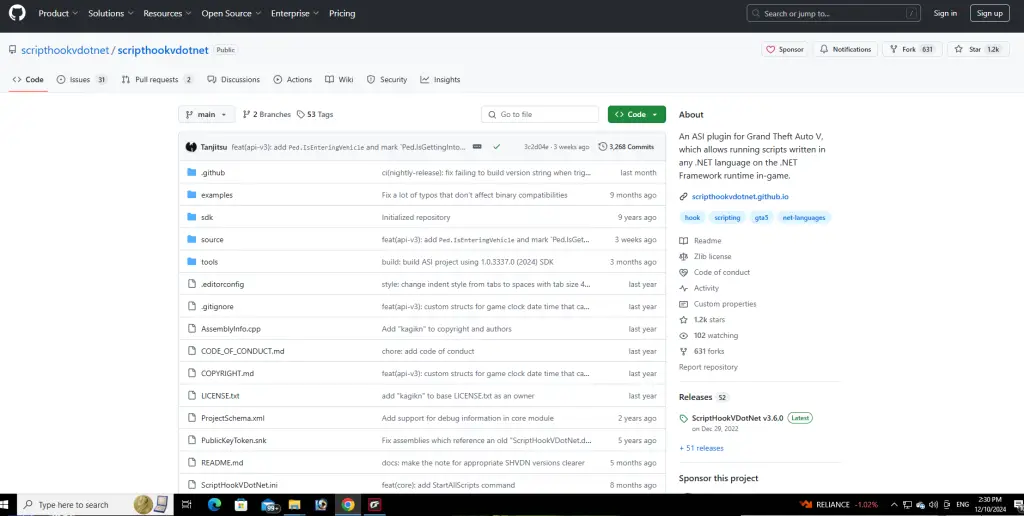1024x516 pixels.
Task: Click the hook topic tag
Action: point(692,218)
